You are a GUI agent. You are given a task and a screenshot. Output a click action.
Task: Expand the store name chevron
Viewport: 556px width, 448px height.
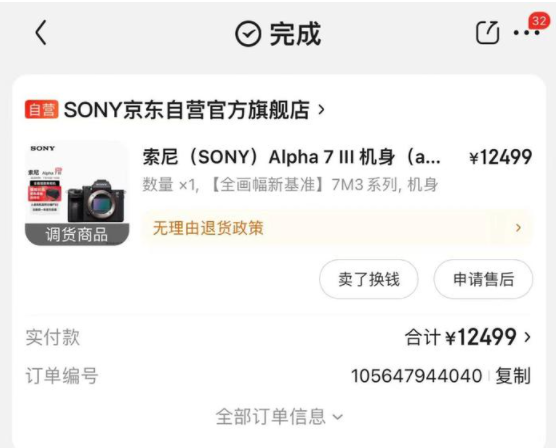[321, 110]
